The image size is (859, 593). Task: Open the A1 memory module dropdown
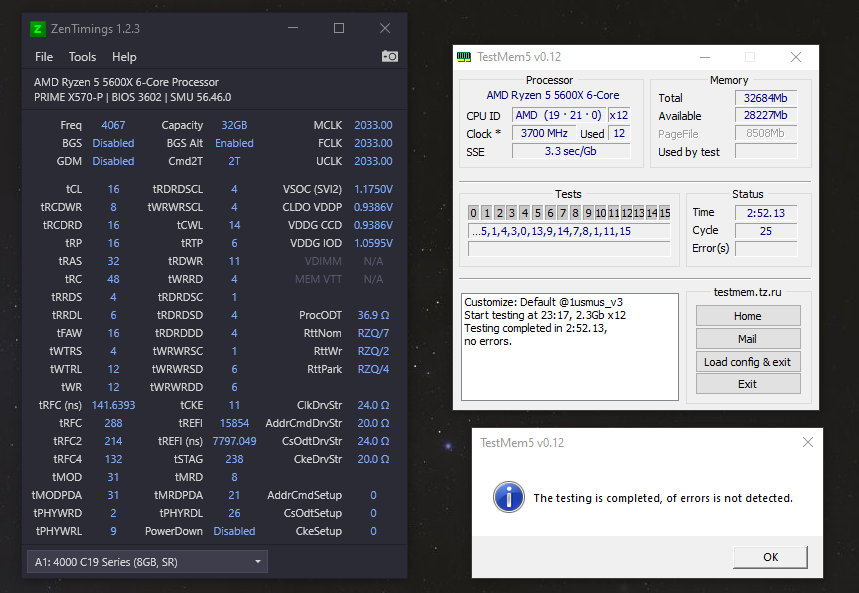point(147,562)
